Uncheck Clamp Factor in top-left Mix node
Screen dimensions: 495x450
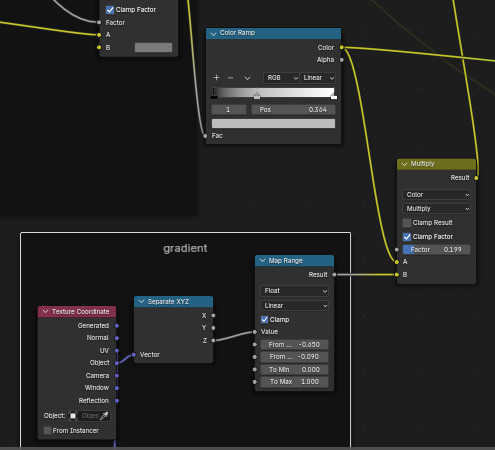click(110, 10)
